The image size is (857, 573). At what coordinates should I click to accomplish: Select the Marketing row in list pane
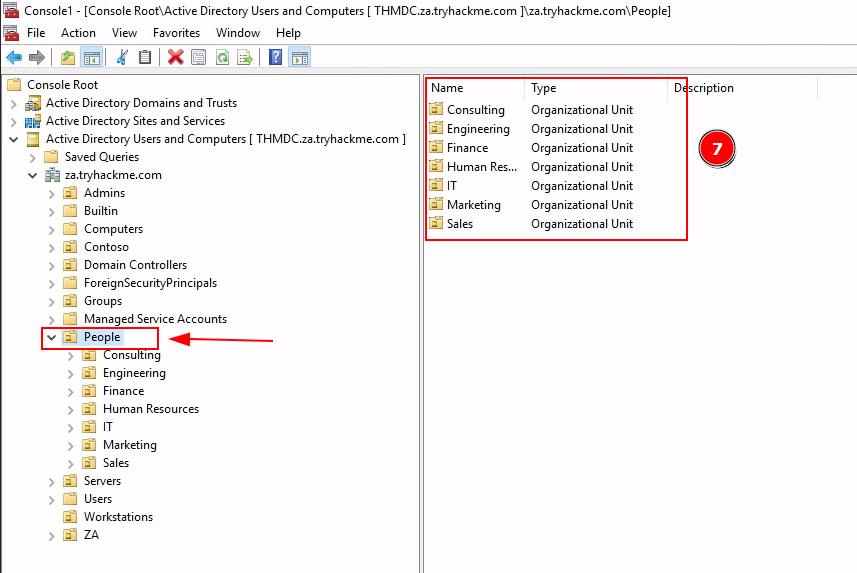click(473, 205)
